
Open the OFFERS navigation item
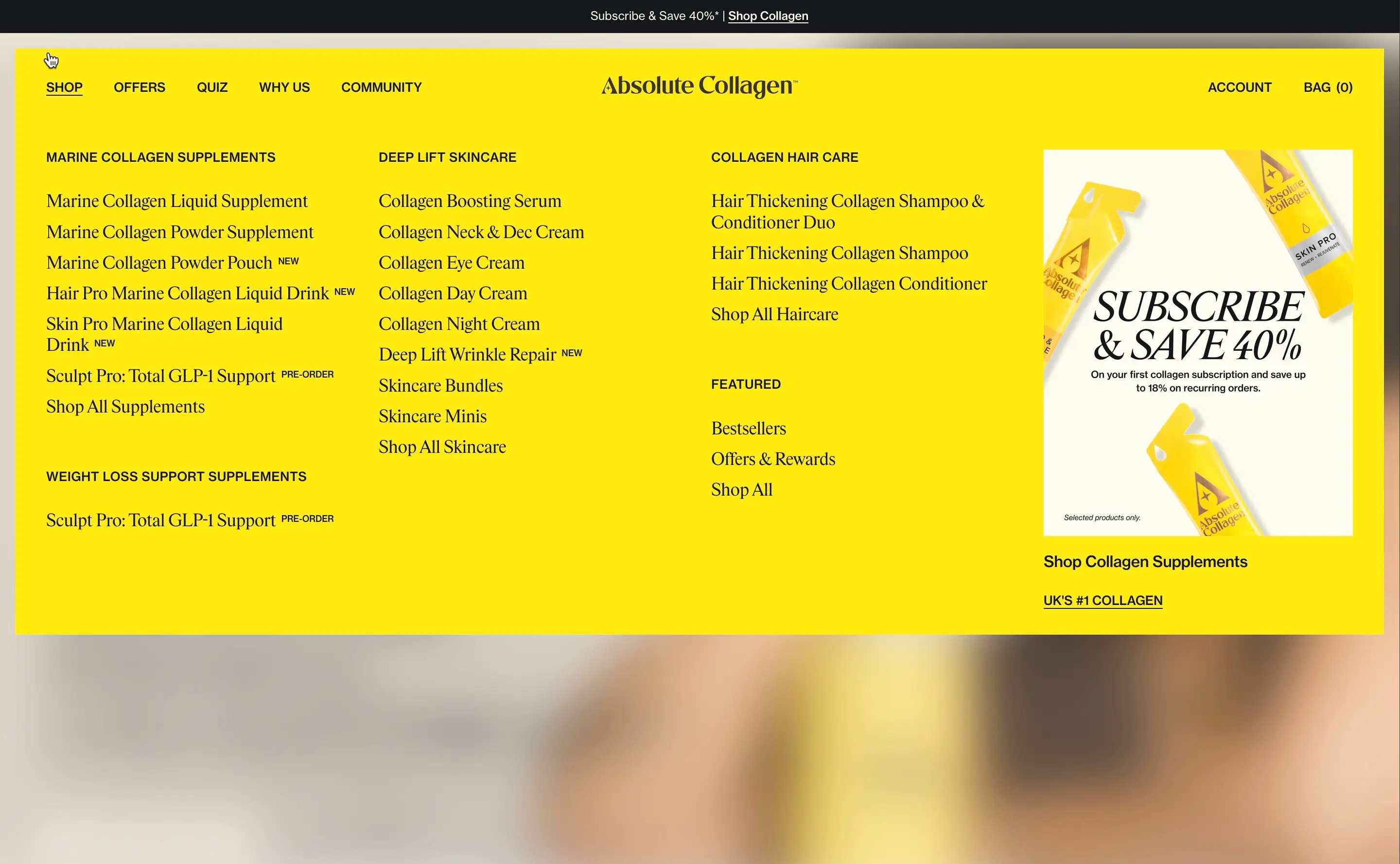[x=140, y=87]
